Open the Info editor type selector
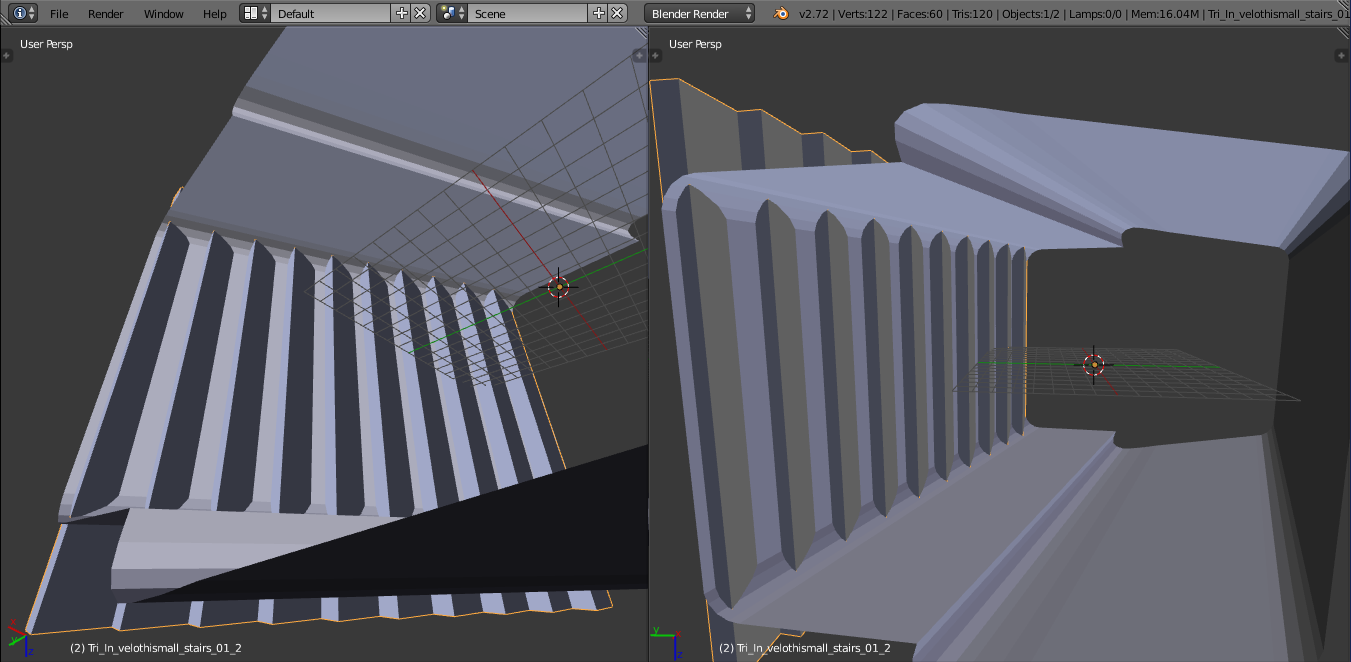Image resolution: width=1351 pixels, height=662 pixels. [24, 13]
